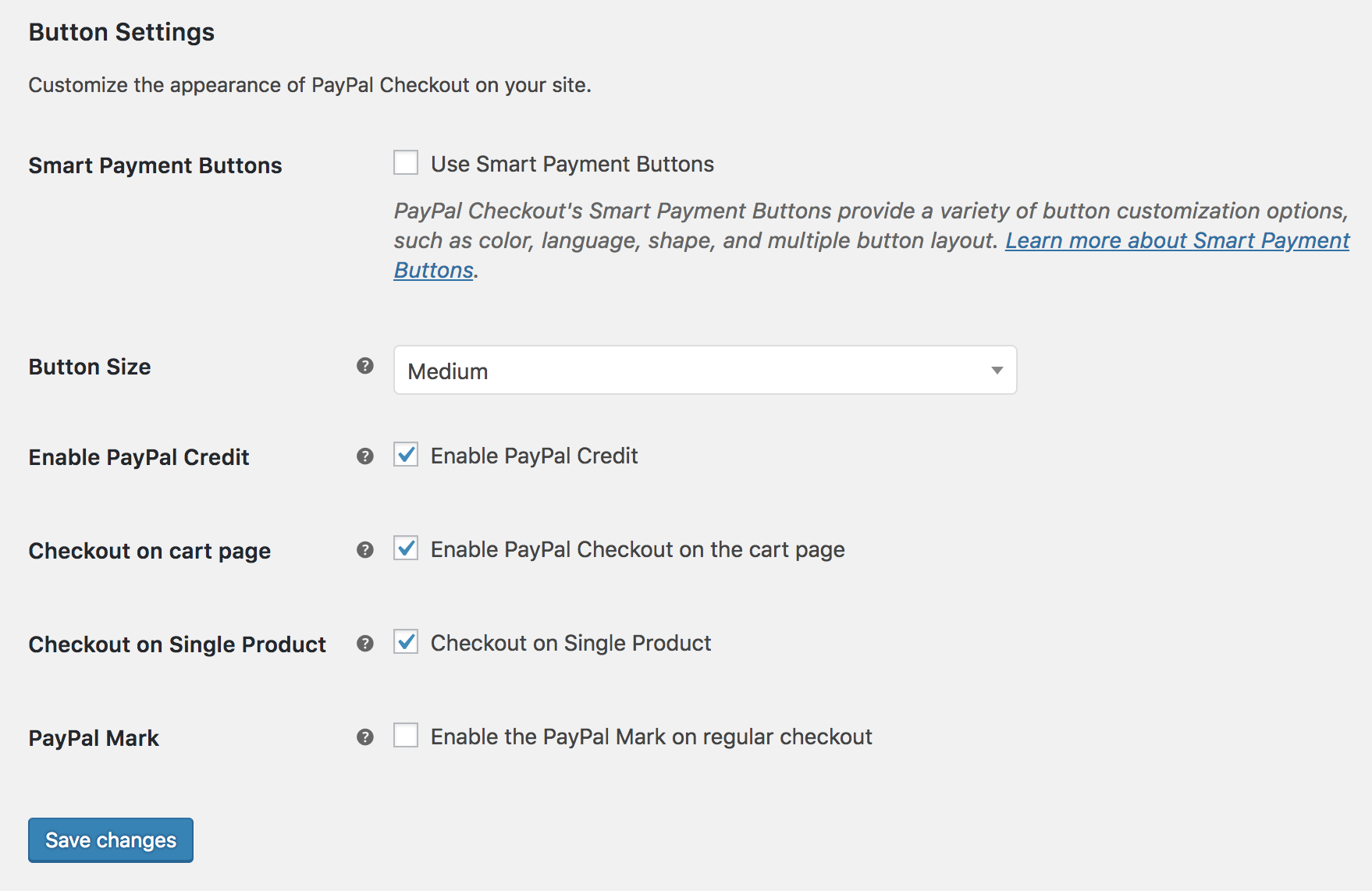Click the Enable PayPal Credit checkbox label text
This screenshot has height=891, width=1372.
[534, 456]
